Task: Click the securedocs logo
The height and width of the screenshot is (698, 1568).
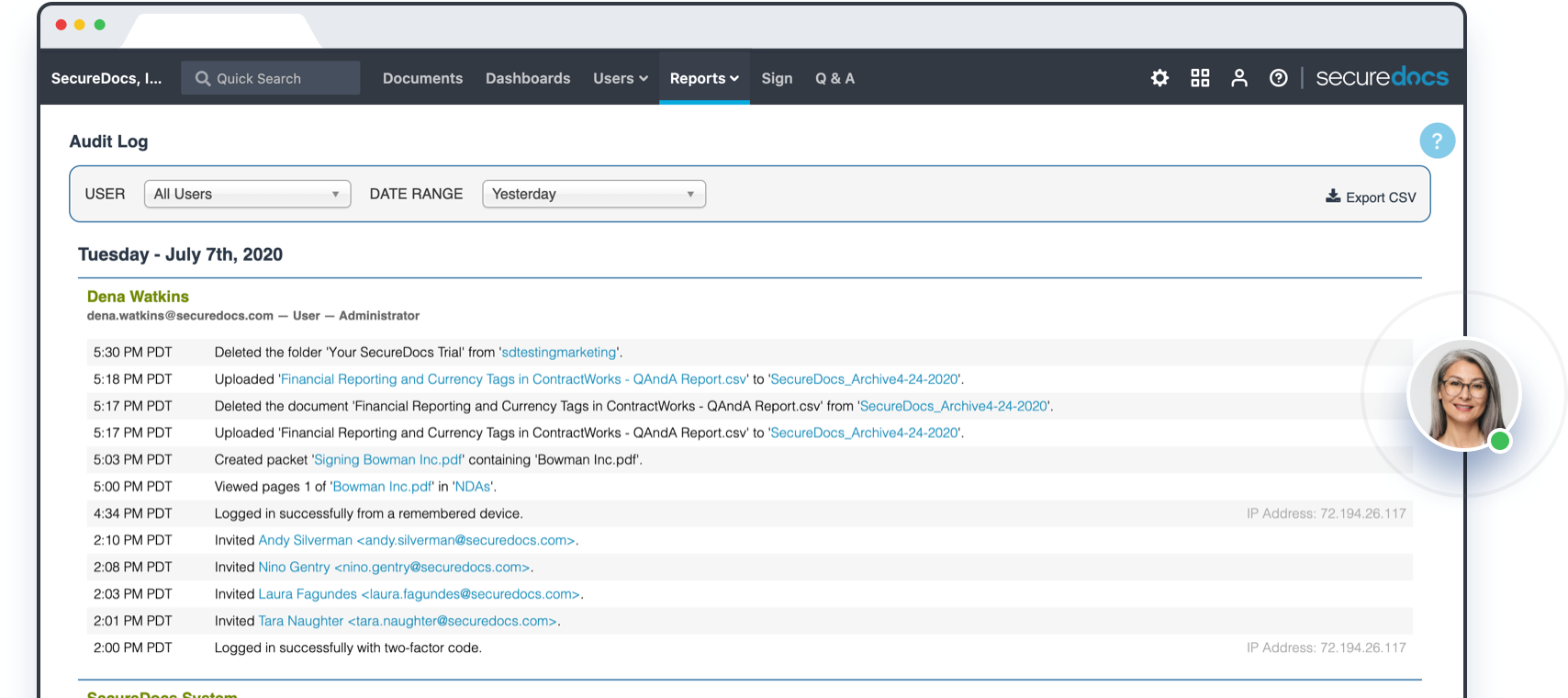Action: tap(1382, 78)
